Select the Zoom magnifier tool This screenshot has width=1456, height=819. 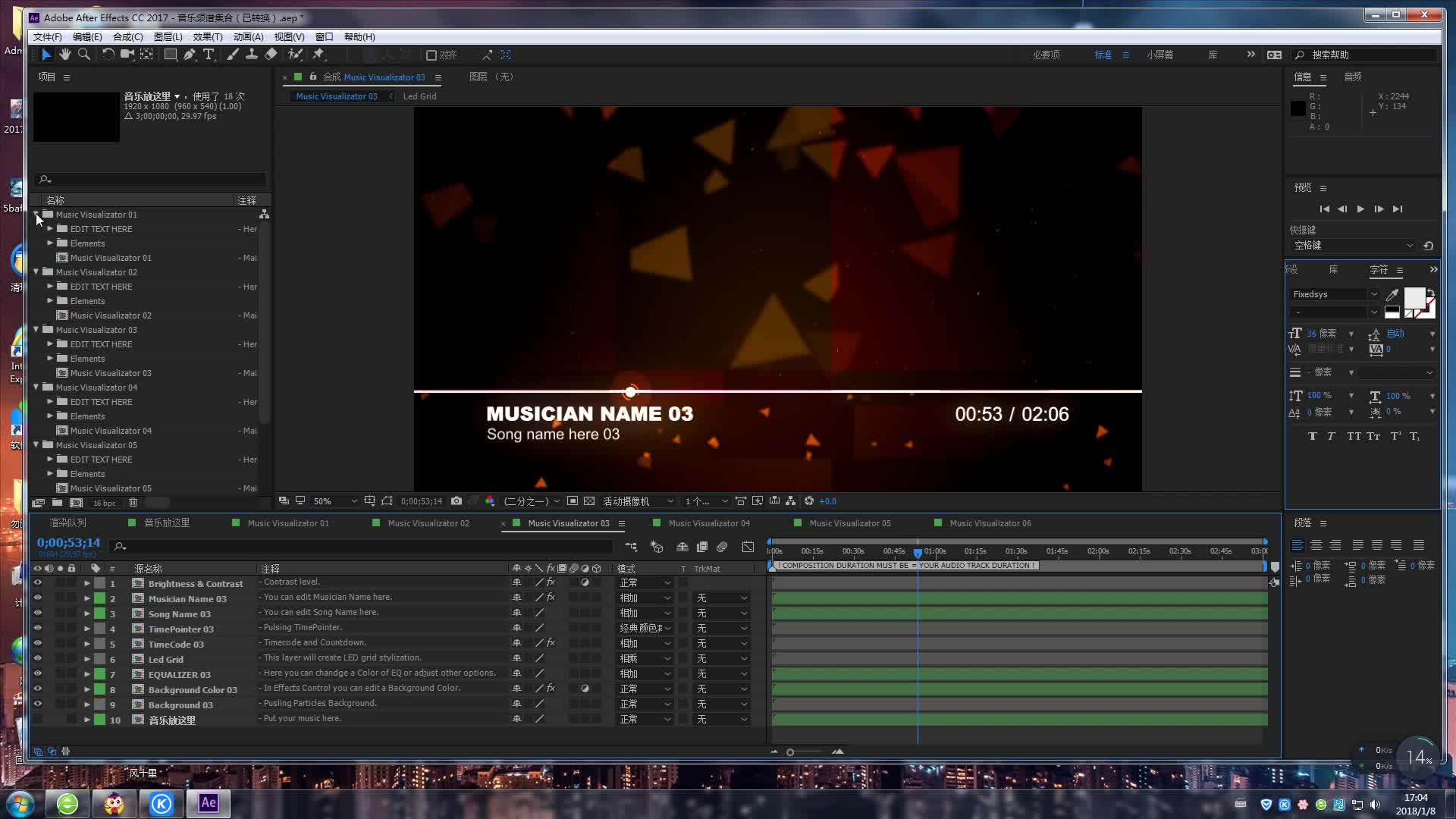point(84,55)
